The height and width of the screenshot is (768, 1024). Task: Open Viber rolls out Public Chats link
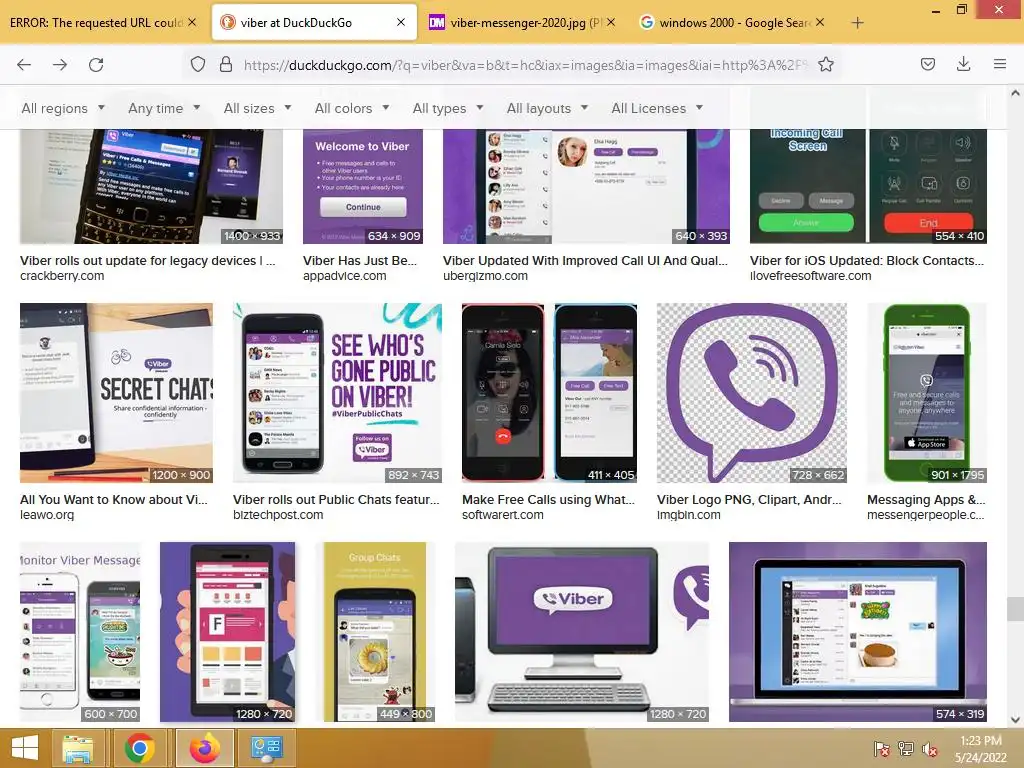336,500
